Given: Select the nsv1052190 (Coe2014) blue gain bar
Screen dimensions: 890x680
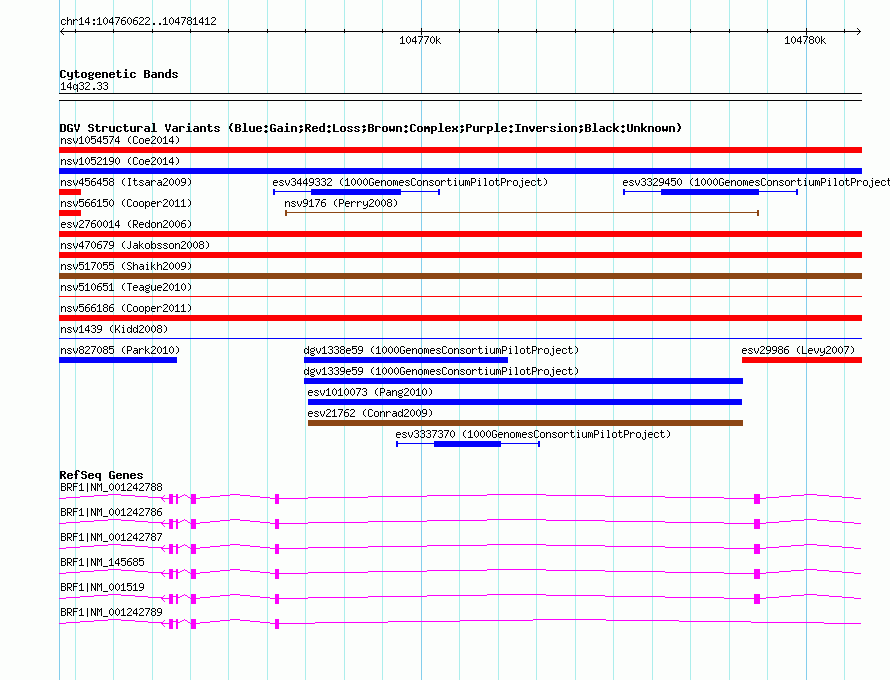Looking at the screenshot, I should [x=460, y=171].
